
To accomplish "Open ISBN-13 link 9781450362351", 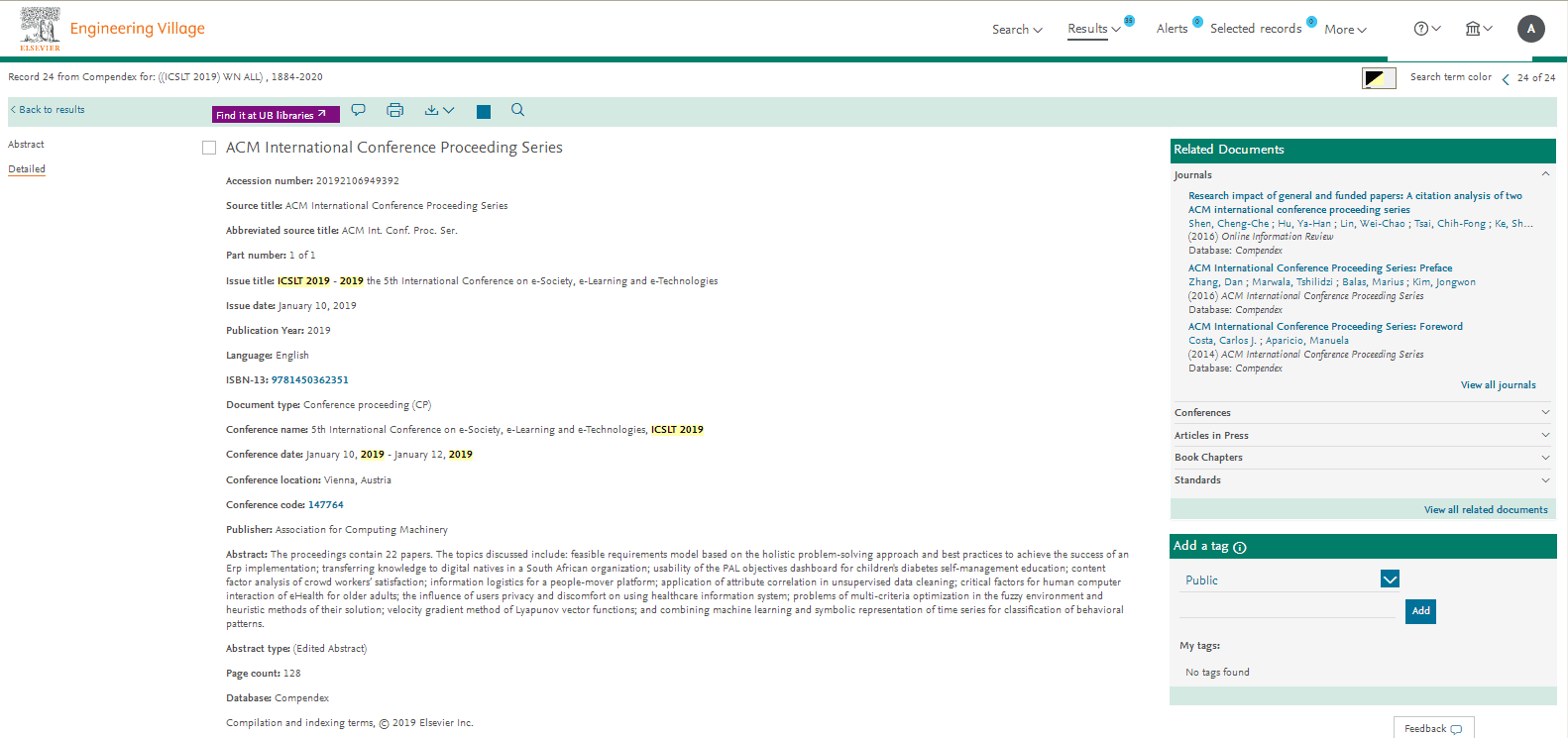I will (x=310, y=380).
